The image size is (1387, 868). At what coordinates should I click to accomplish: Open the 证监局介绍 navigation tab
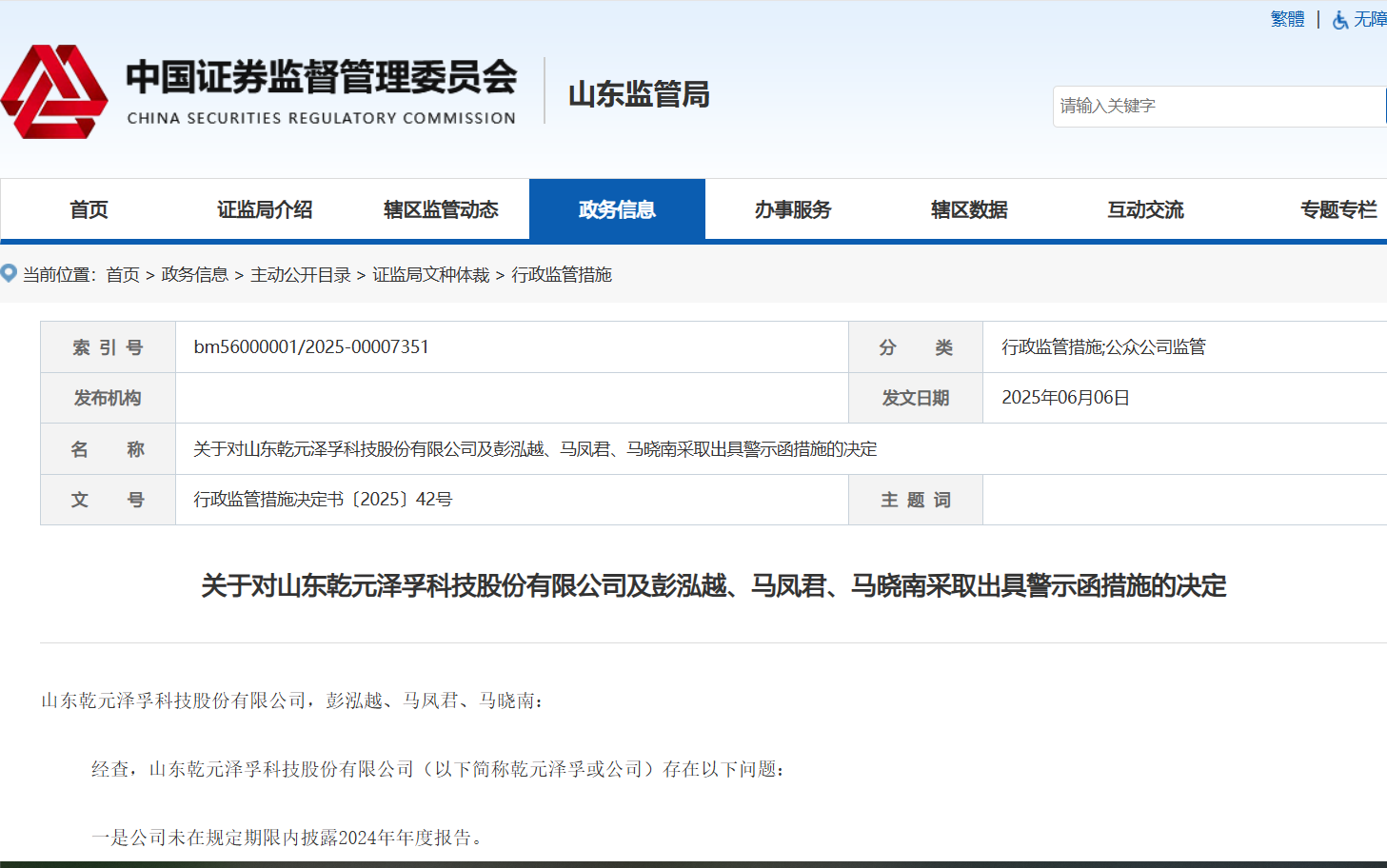(265, 209)
